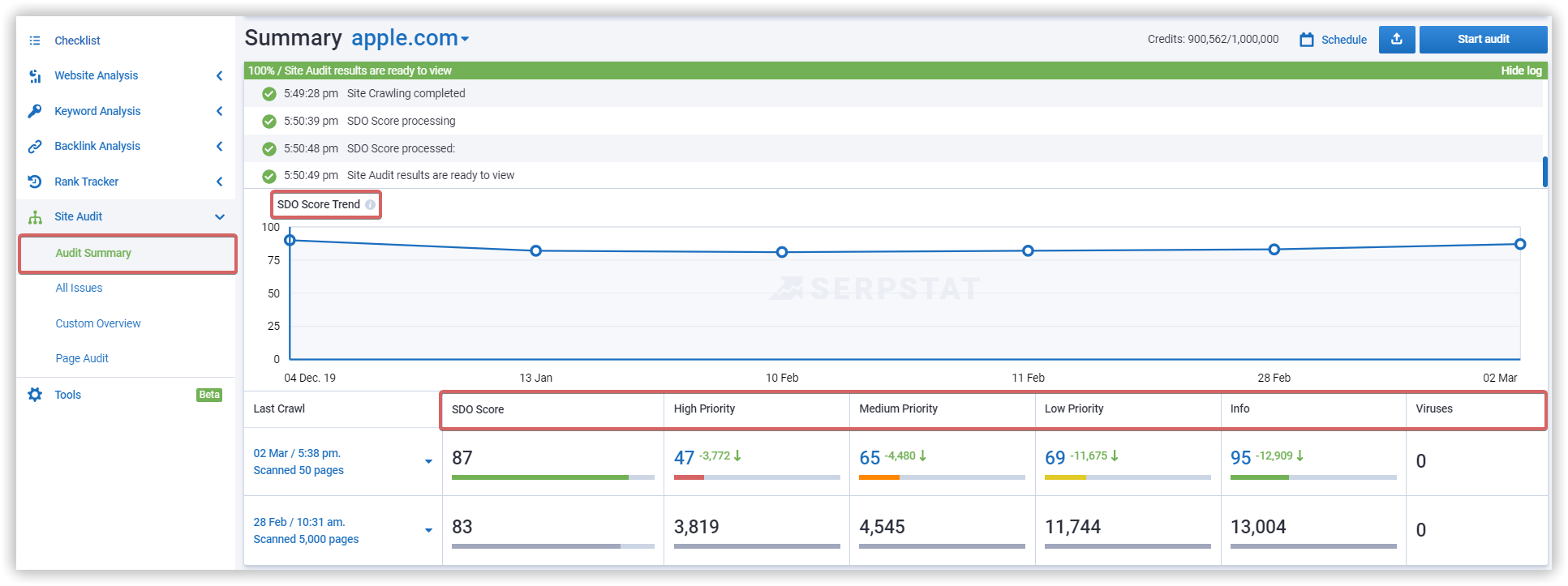1568x586 pixels.
Task: Expand the Website Analysis menu chevron
Action: point(219,75)
